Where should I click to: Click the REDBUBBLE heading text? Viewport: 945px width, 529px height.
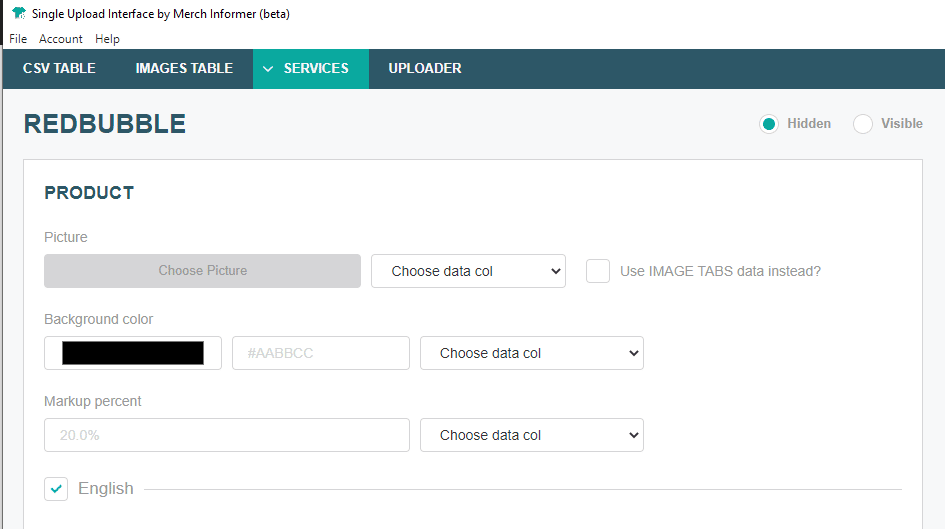pos(105,124)
